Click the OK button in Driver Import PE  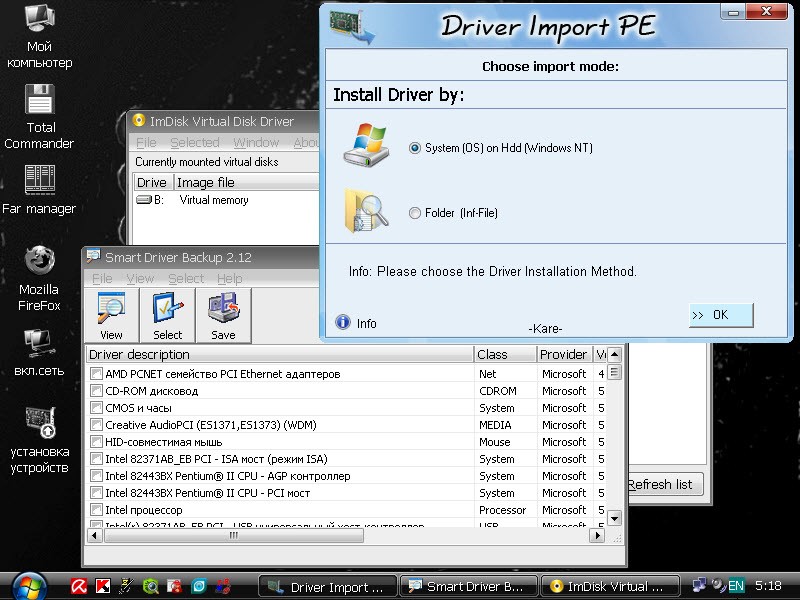point(720,315)
